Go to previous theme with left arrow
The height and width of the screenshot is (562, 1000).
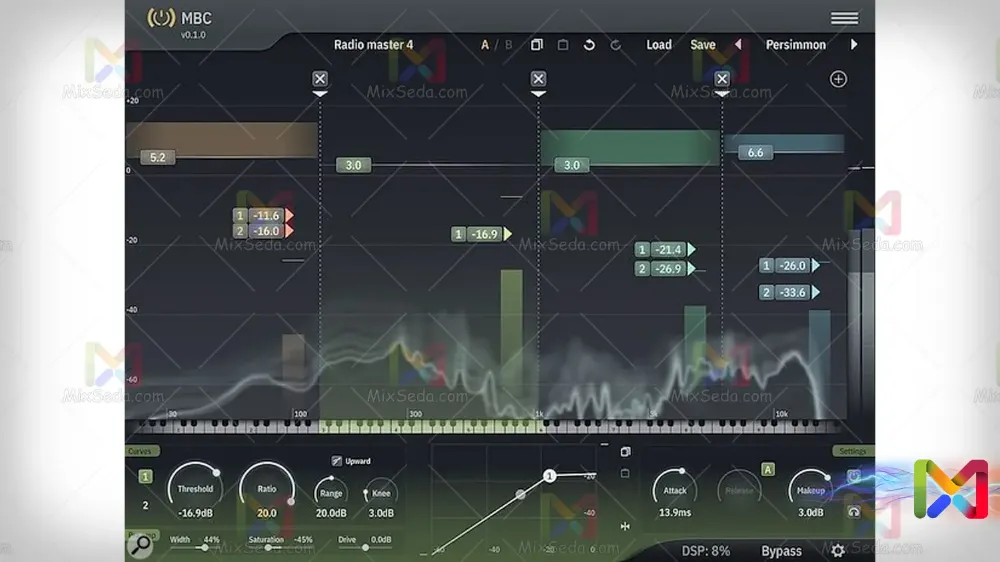pos(739,45)
